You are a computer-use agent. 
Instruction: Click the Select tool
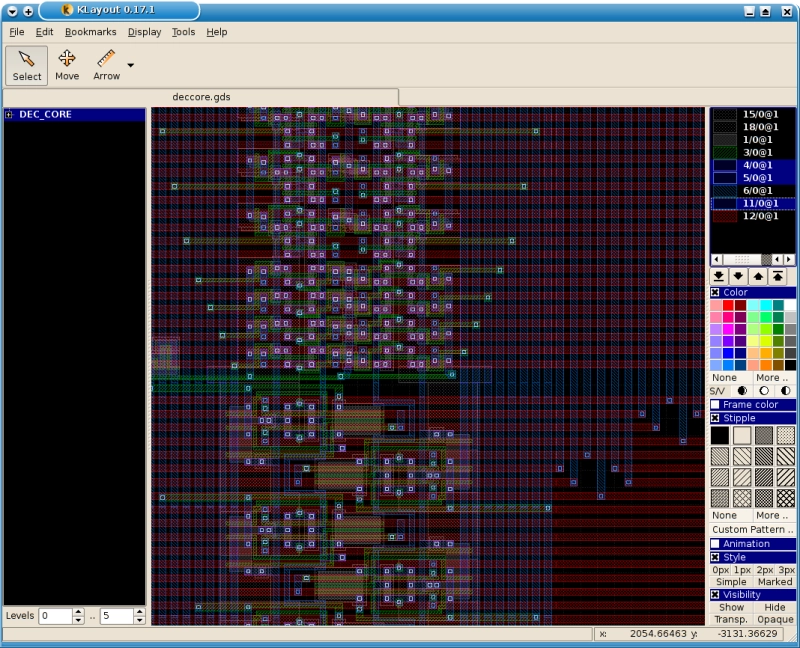coord(27,65)
